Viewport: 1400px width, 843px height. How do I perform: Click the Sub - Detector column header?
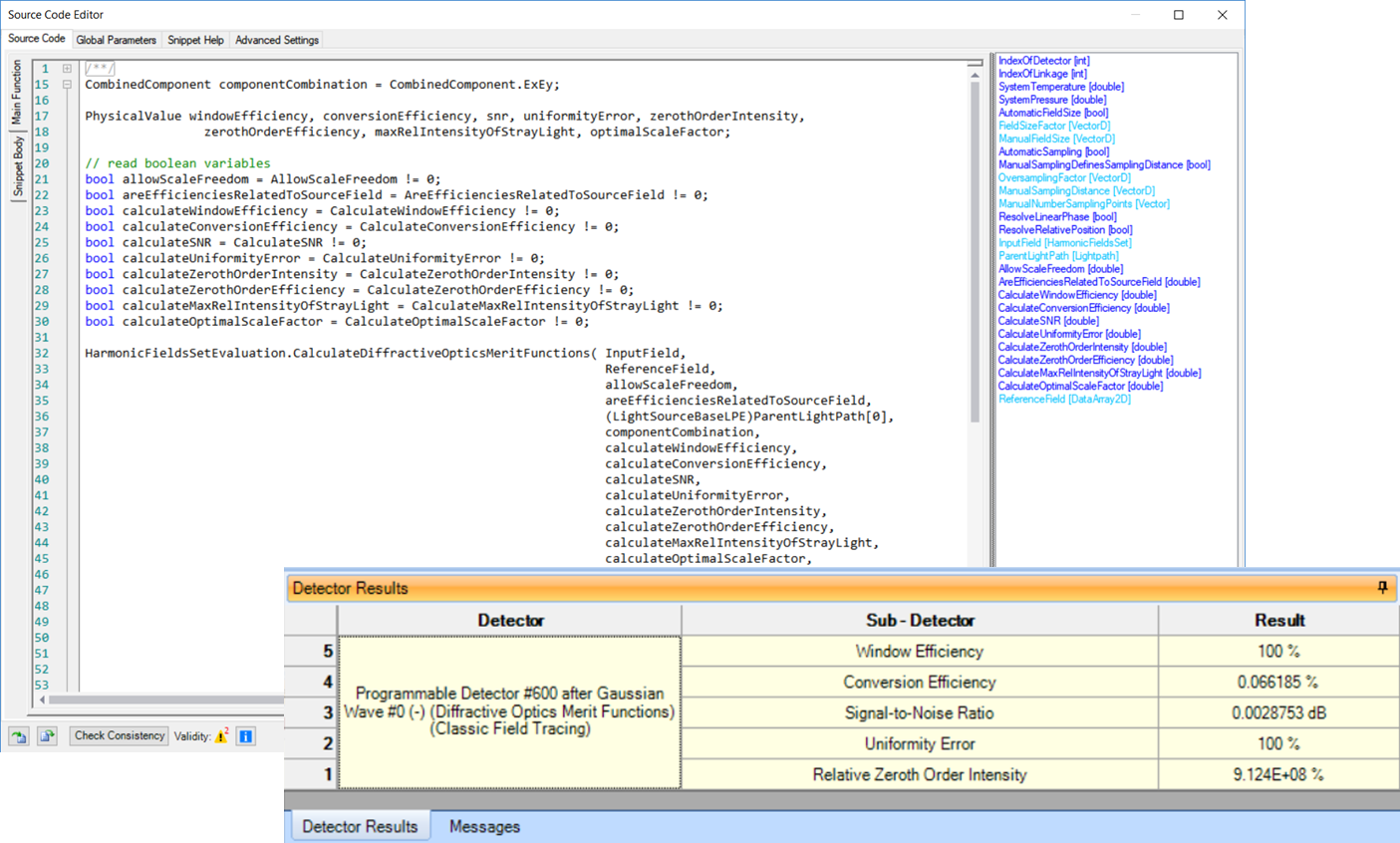coord(920,620)
